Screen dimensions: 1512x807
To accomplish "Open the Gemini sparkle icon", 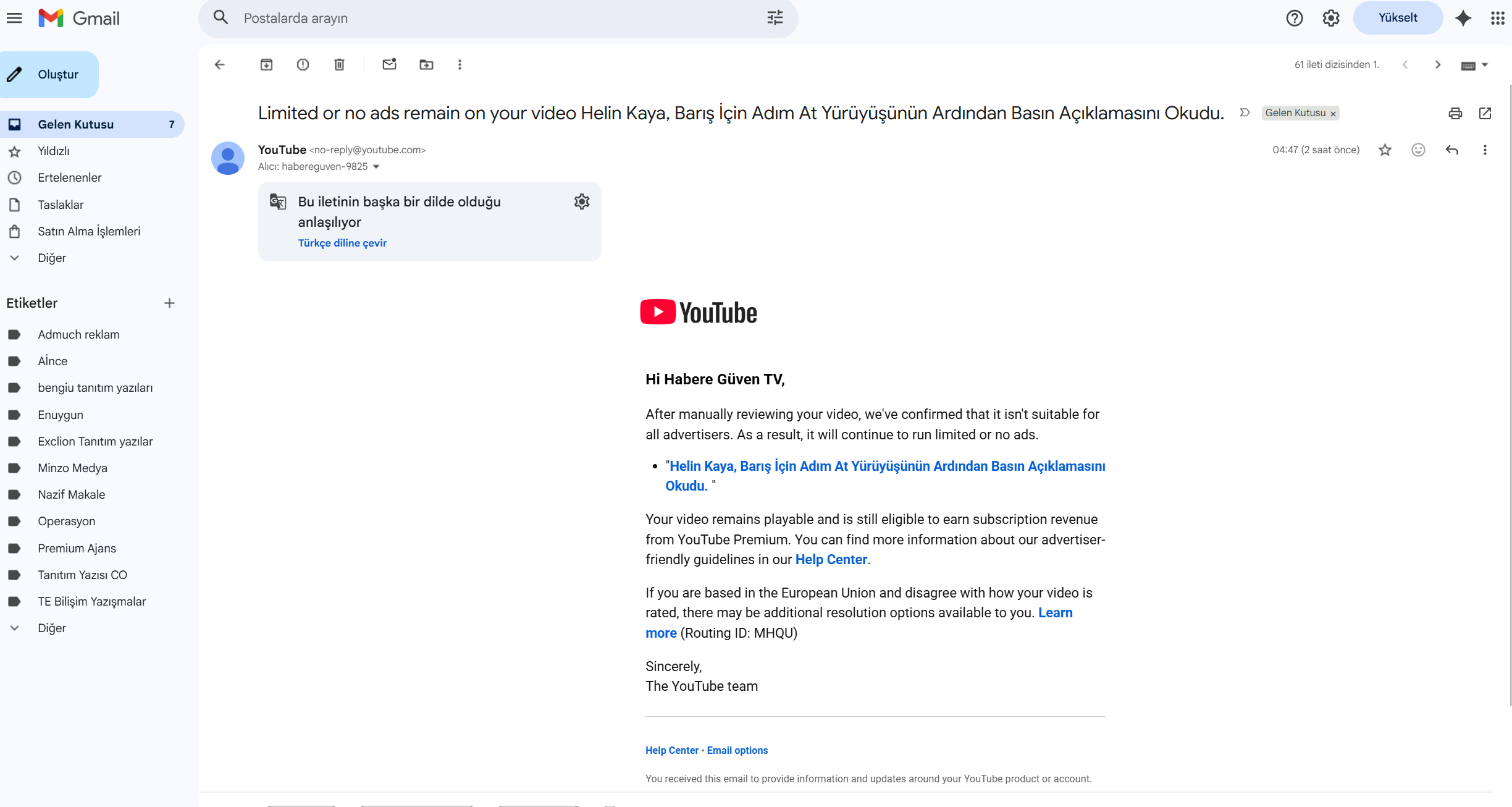I will pos(1463,18).
